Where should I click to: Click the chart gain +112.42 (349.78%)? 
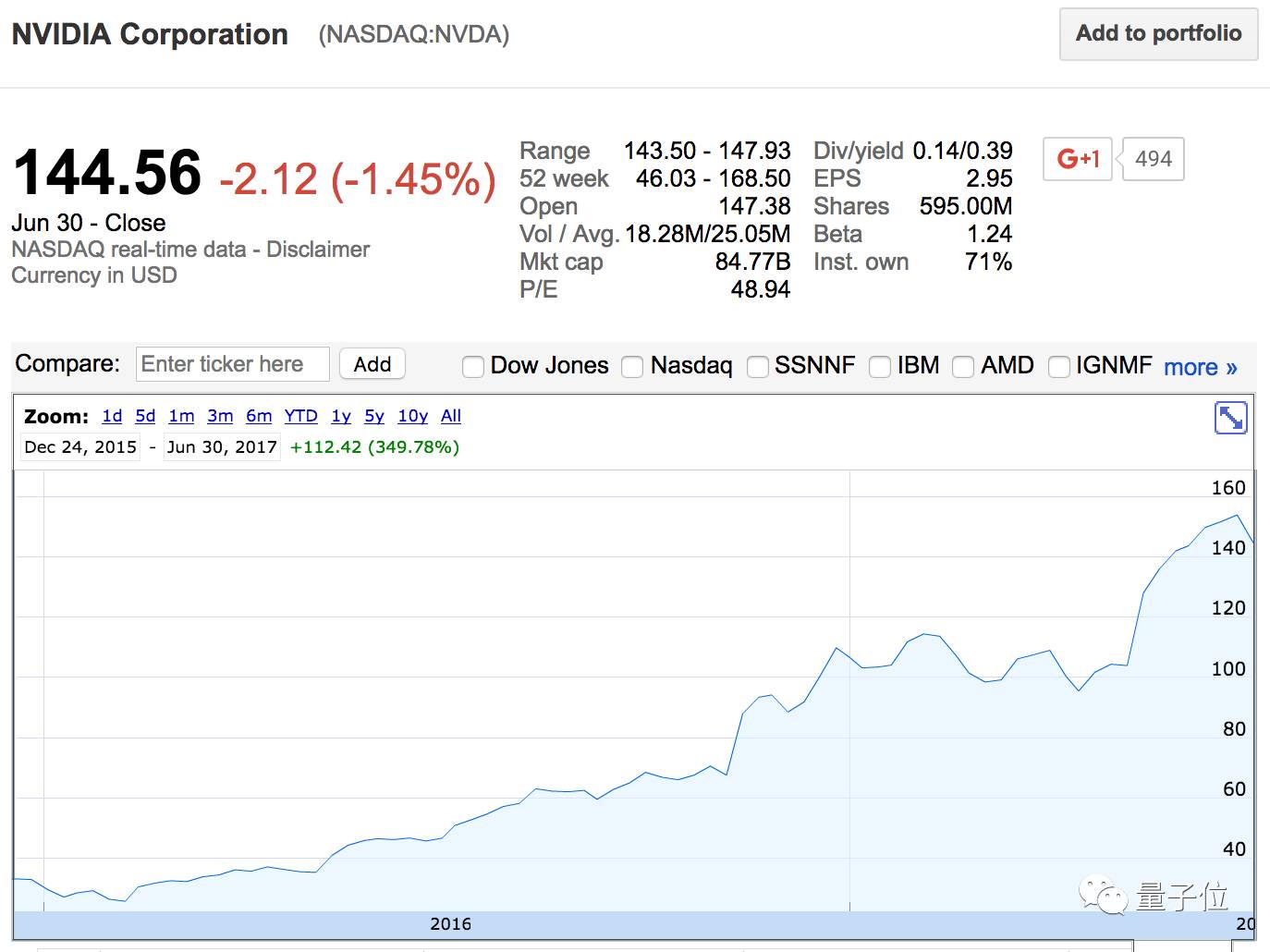(x=374, y=447)
